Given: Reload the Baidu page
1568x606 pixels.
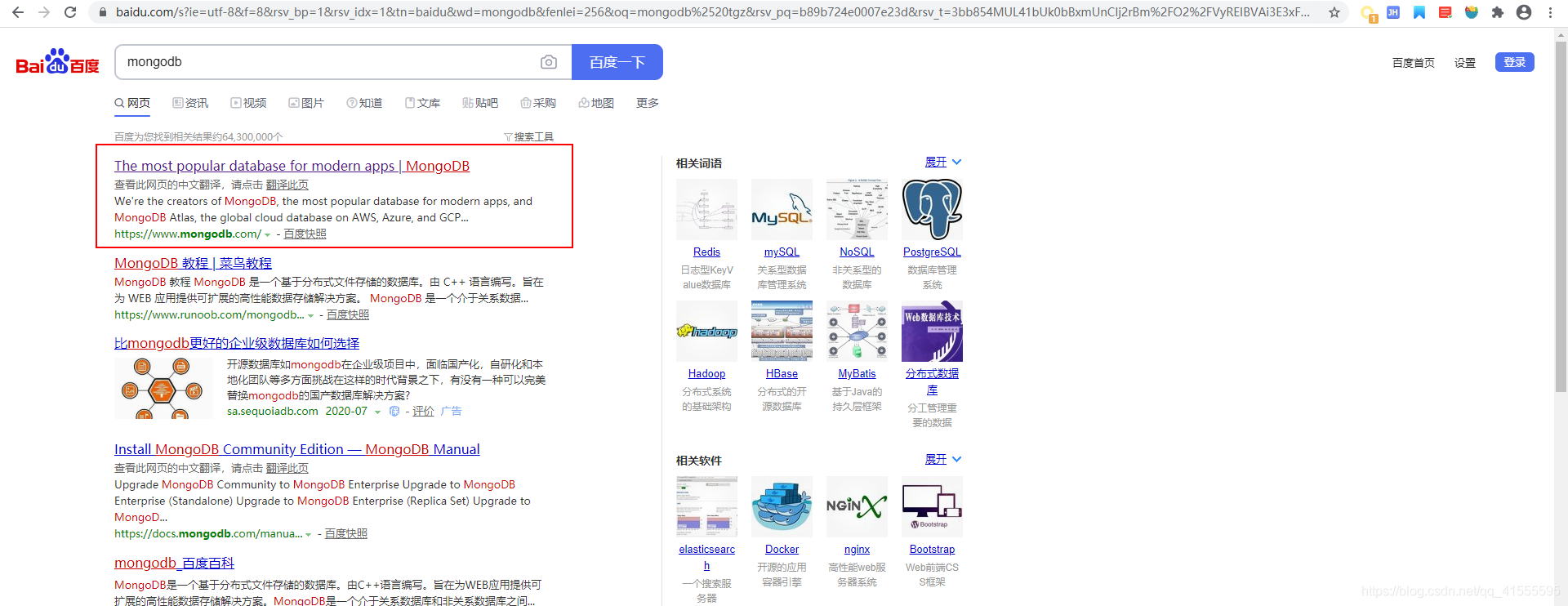Looking at the screenshot, I should tap(70, 12).
